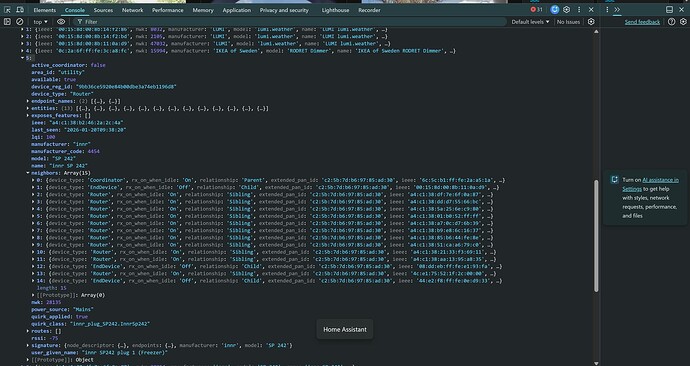Open the help question mark icon
The height and width of the screenshot is (366, 690).
[x=672, y=22]
